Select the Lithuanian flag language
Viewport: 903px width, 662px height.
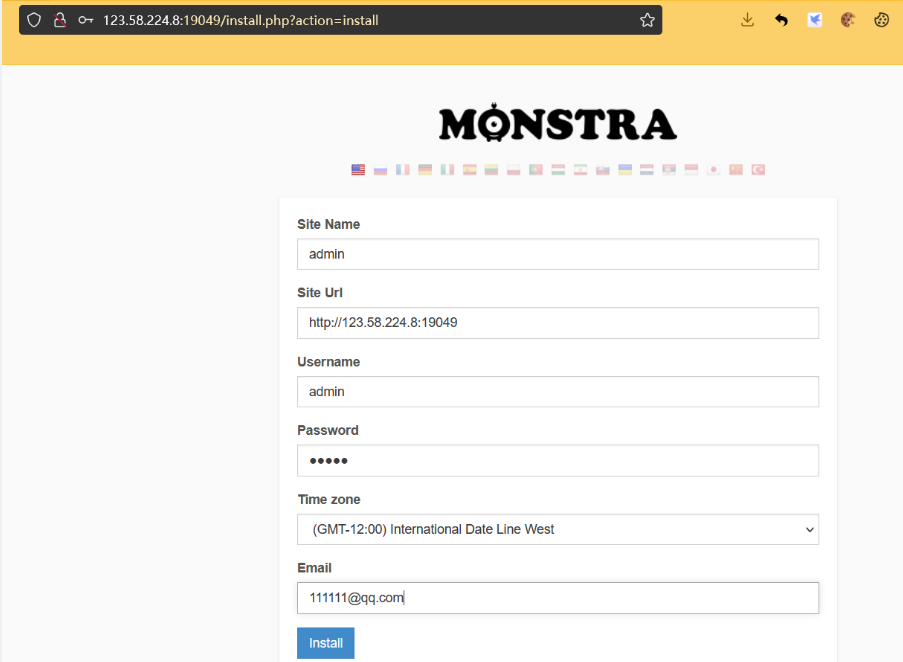491,170
